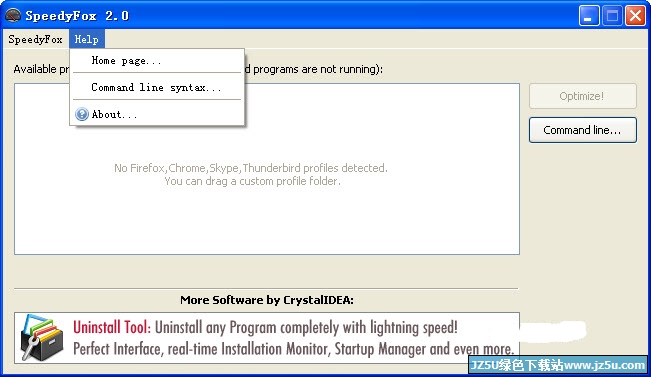Close the open Help menu
This screenshot has height=377, width=651.
click(87, 39)
